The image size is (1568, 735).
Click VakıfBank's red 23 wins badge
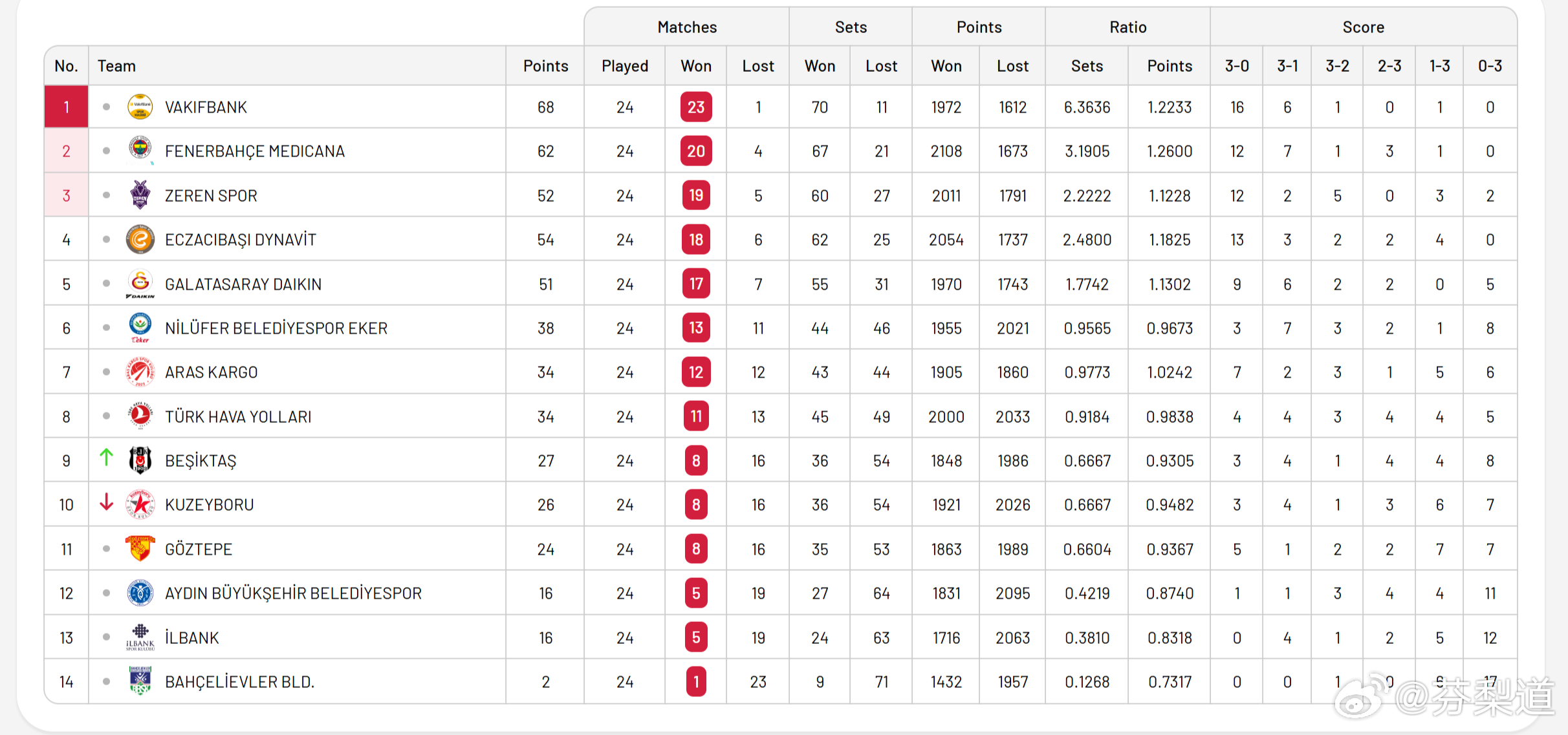(x=696, y=107)
